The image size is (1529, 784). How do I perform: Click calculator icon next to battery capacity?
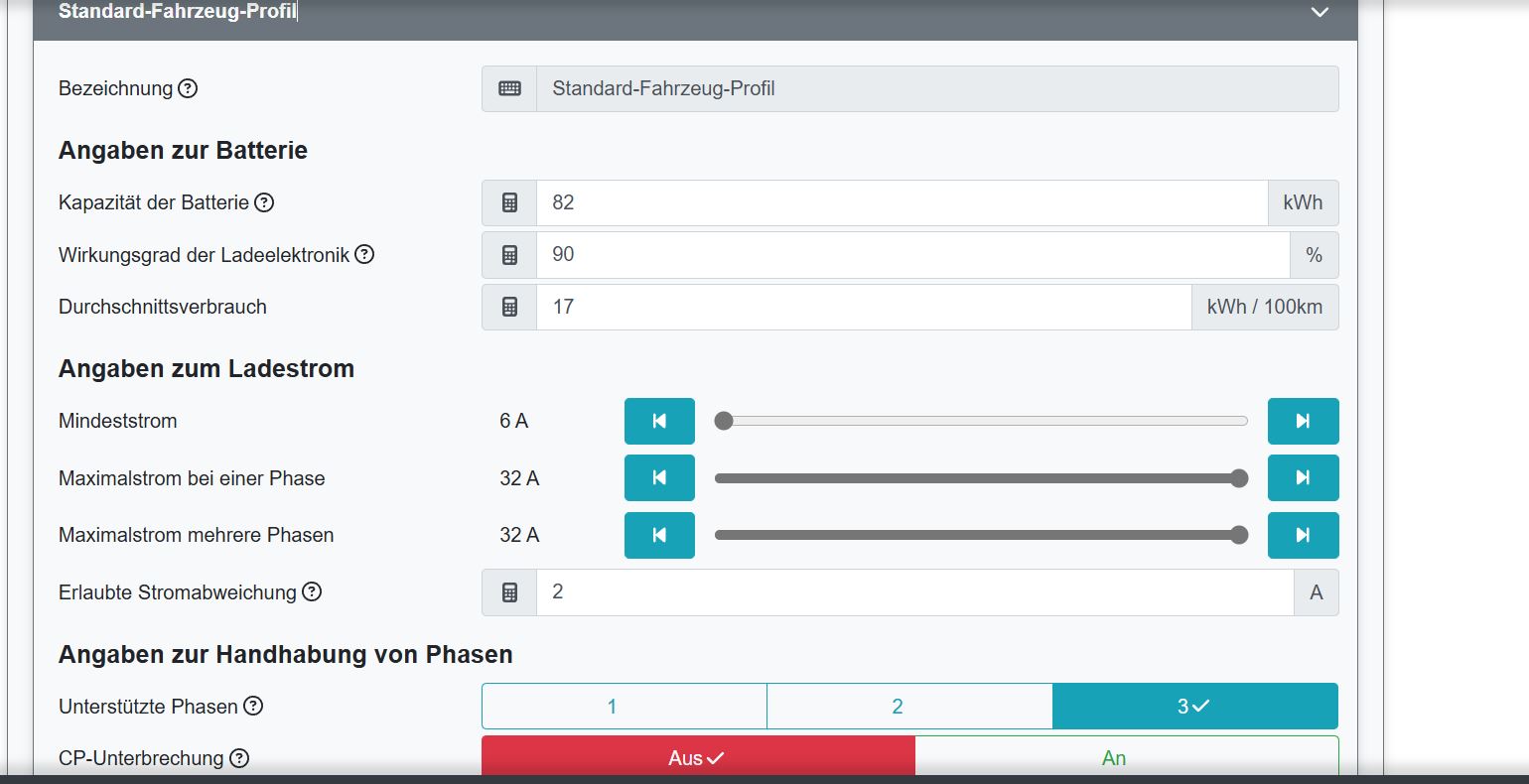tap(509, 202)
